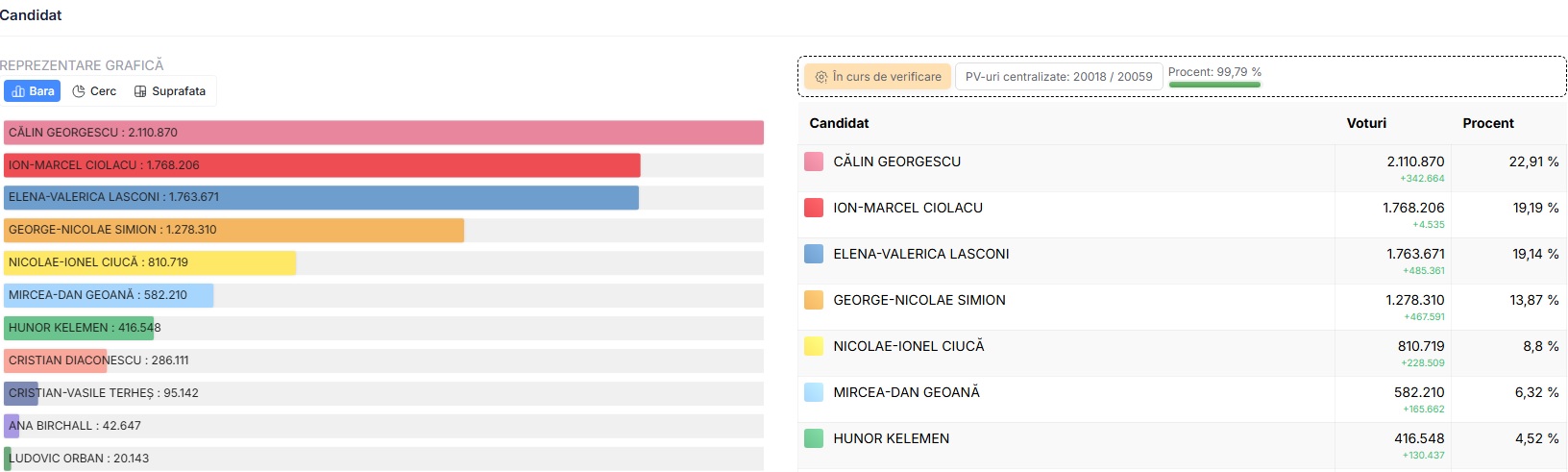
Task: Click the Procent column header
Action: (x=1488, y=123)
